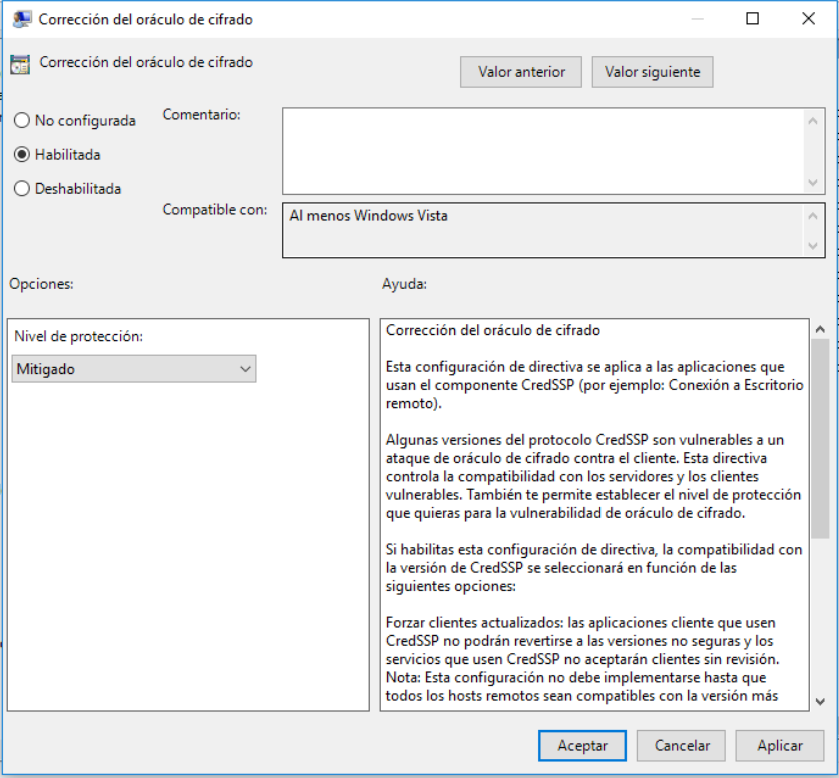The width and height of the screenshot is (839, 778).
Task: Click the Cancelar button
Action: coord(681,745)
